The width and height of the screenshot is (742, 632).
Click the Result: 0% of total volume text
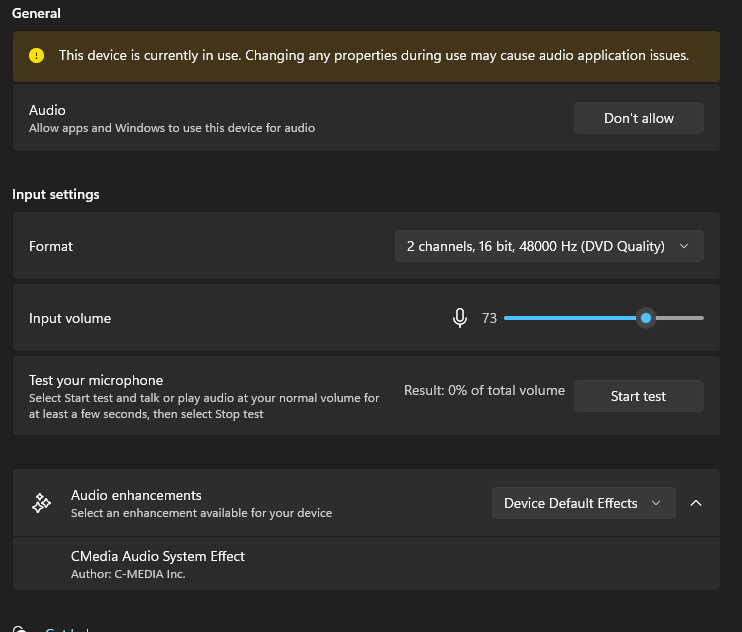[484, 390]
